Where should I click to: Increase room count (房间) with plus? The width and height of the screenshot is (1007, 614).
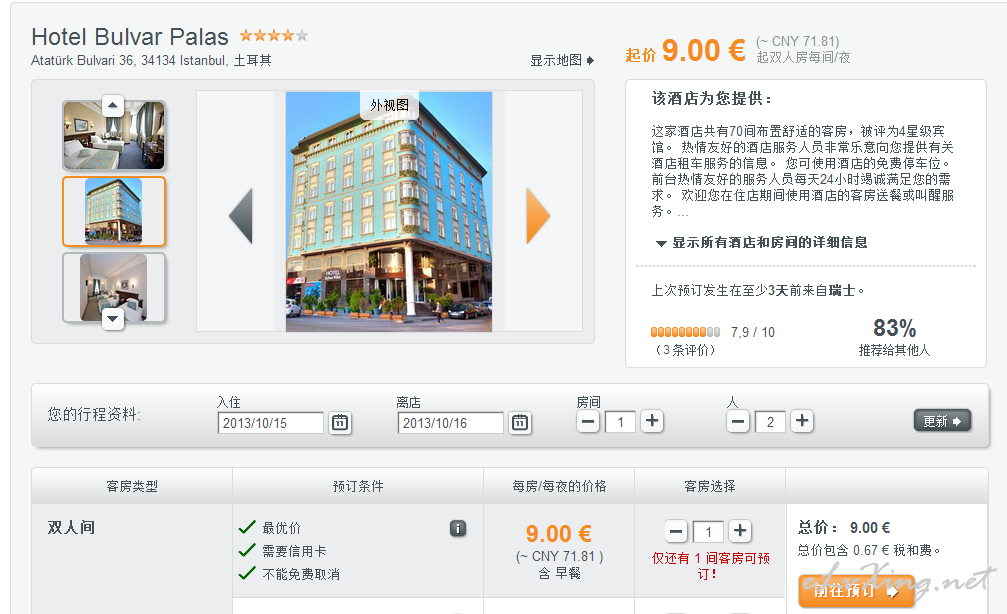(x=652, y=421)
